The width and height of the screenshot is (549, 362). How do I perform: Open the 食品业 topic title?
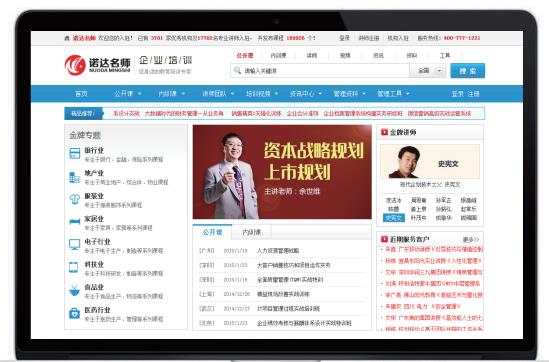tap(94, 287)
